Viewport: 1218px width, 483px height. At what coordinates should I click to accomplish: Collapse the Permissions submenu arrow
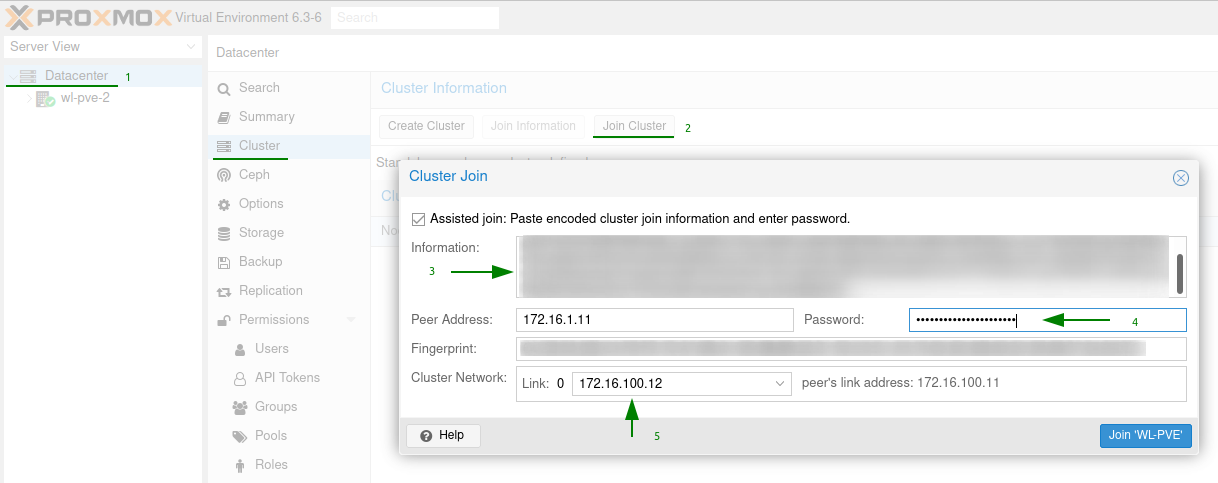coord(351,320)
